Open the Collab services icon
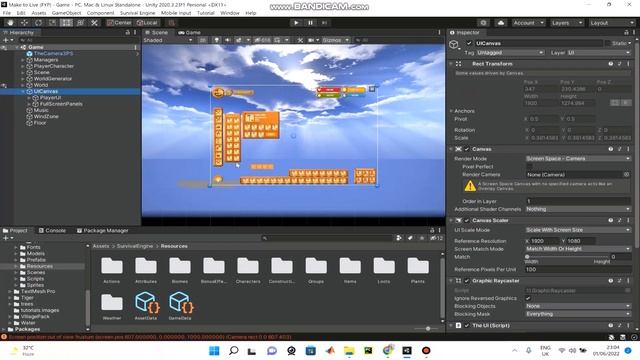Viewport: 640px width, 360px height. click(484, 23)
